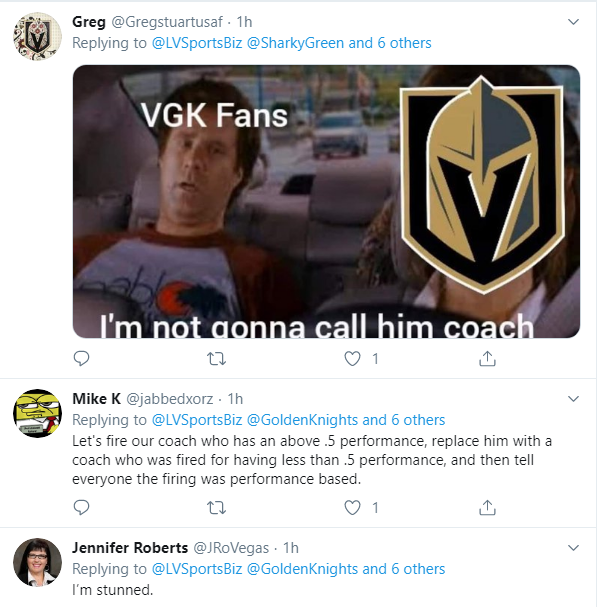This screenshot has width=601, height=607.
Task: Retweet Greg's VGK Fans meme
Action: click(215, 358)
